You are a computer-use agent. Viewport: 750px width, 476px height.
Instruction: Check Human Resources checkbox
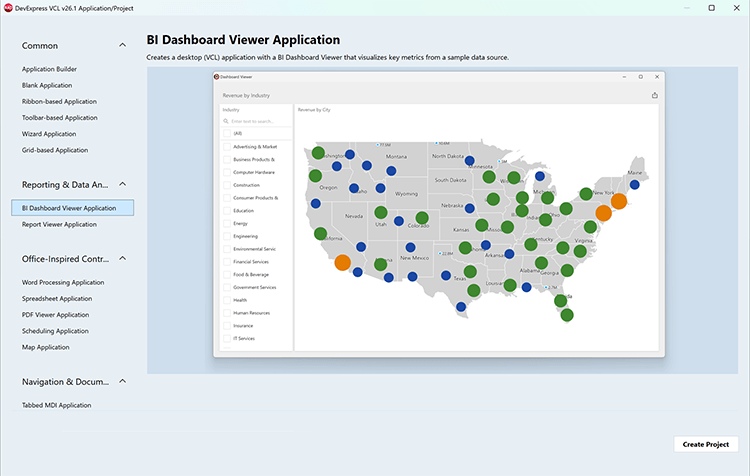click(227, 313)
